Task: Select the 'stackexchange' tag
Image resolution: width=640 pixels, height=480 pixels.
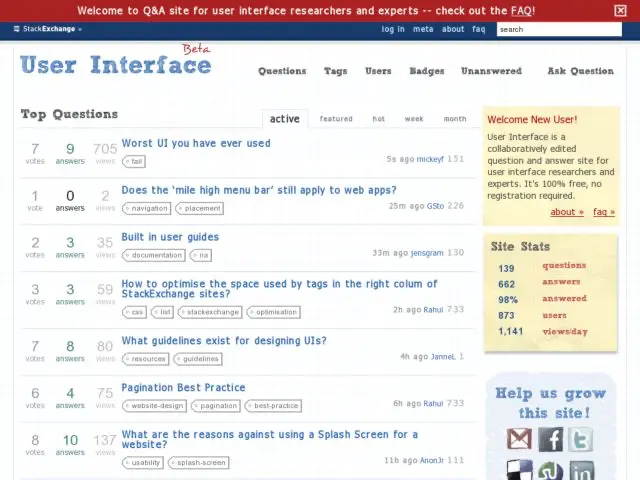Action: point(210,312)
